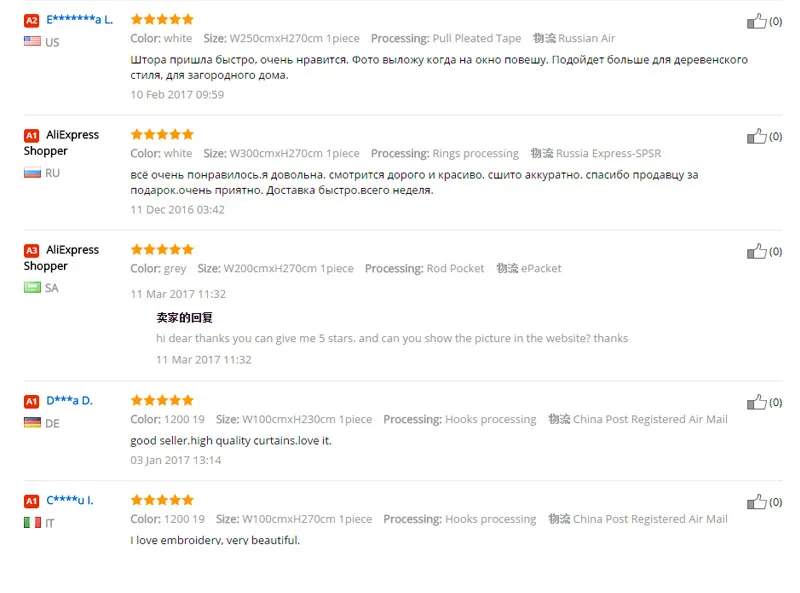Click the Saudi flag next to SA
Screen dimensions: 800x593
click(32, 287)
